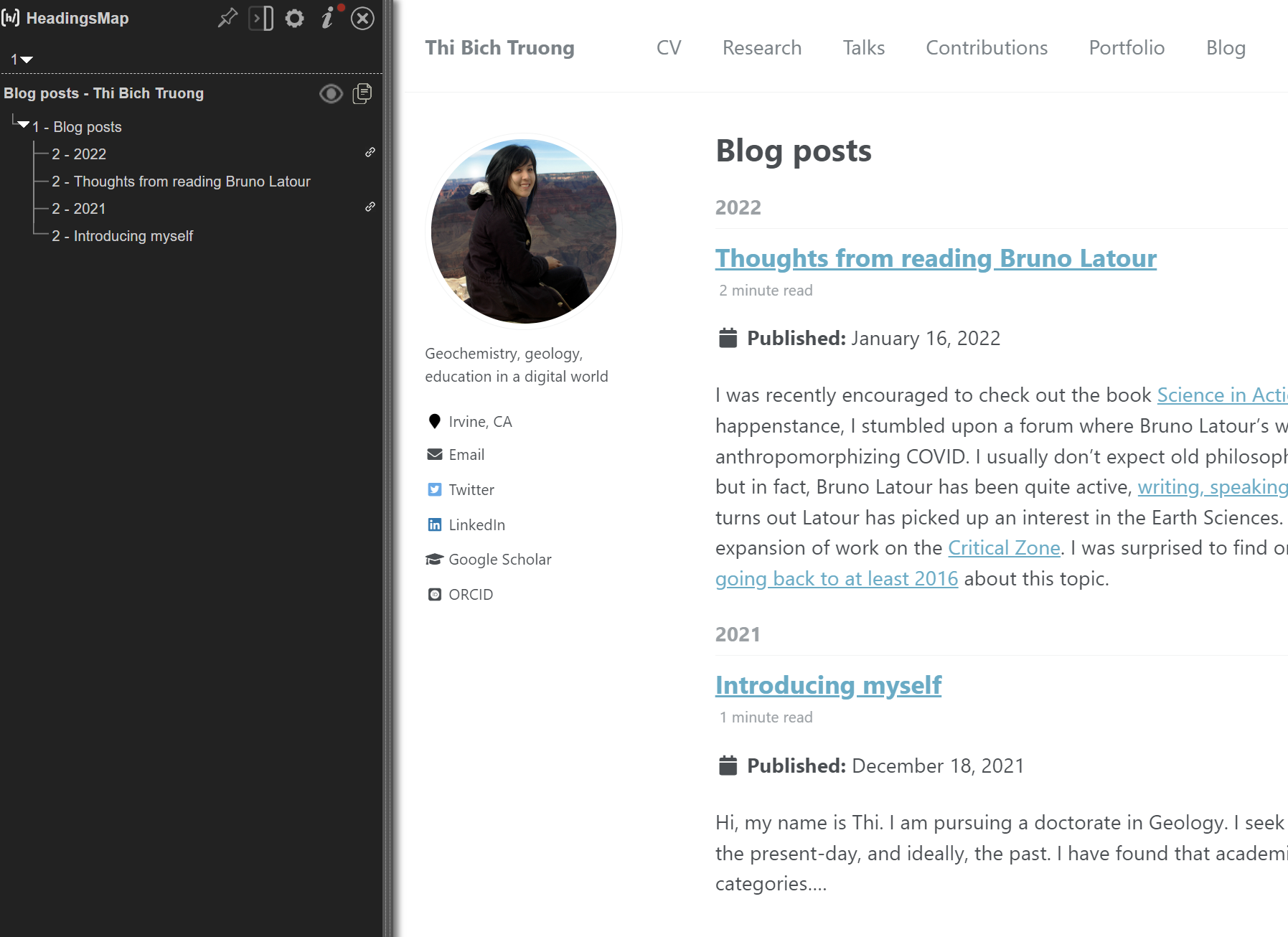Click the Twitter bird icon
The width and height of the screenshot is (1288, 937).
[x=434, y=489]
